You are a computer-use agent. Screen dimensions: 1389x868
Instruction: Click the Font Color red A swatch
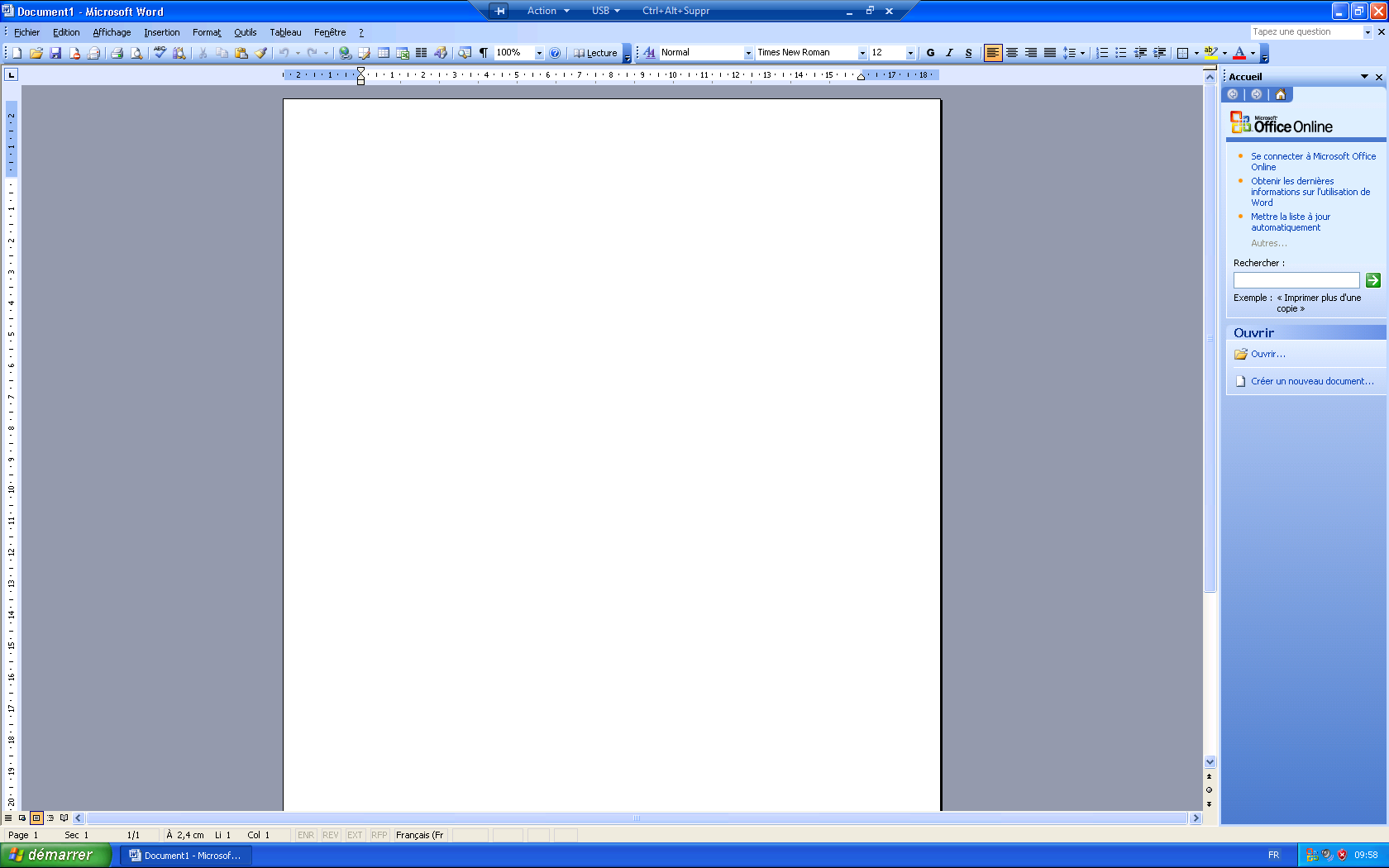(1239, 53)
